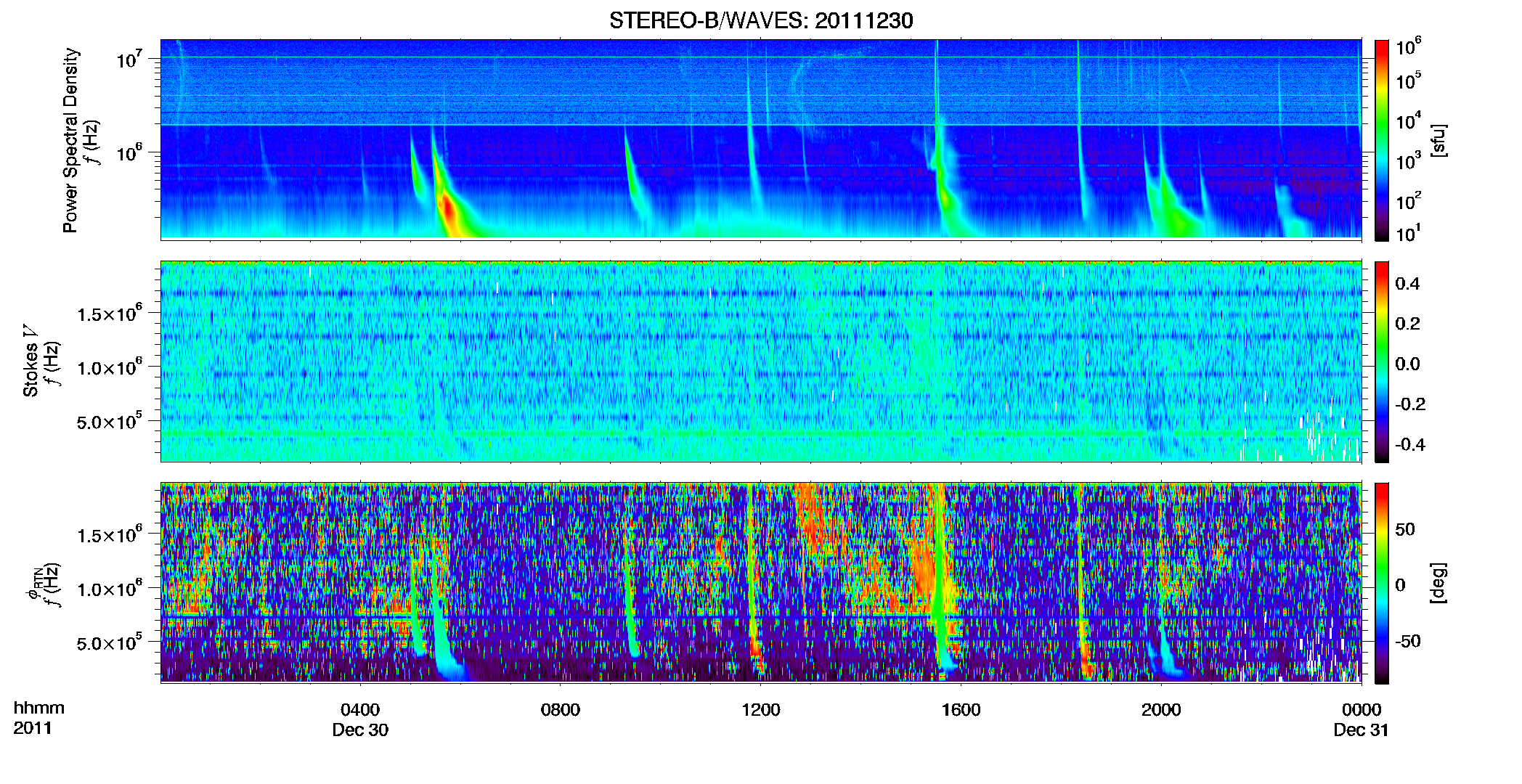The image size is (1522, 784).
Task: Click the "2011" year label
Action: [33, 727]
